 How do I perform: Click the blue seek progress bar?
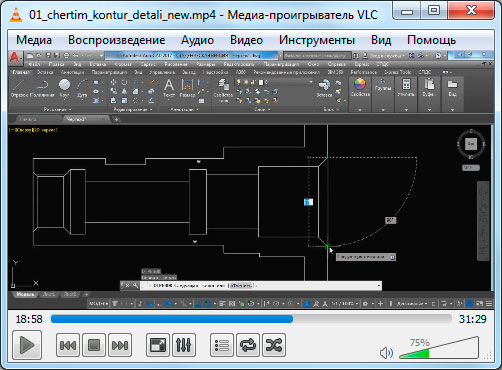click(251, 319)
